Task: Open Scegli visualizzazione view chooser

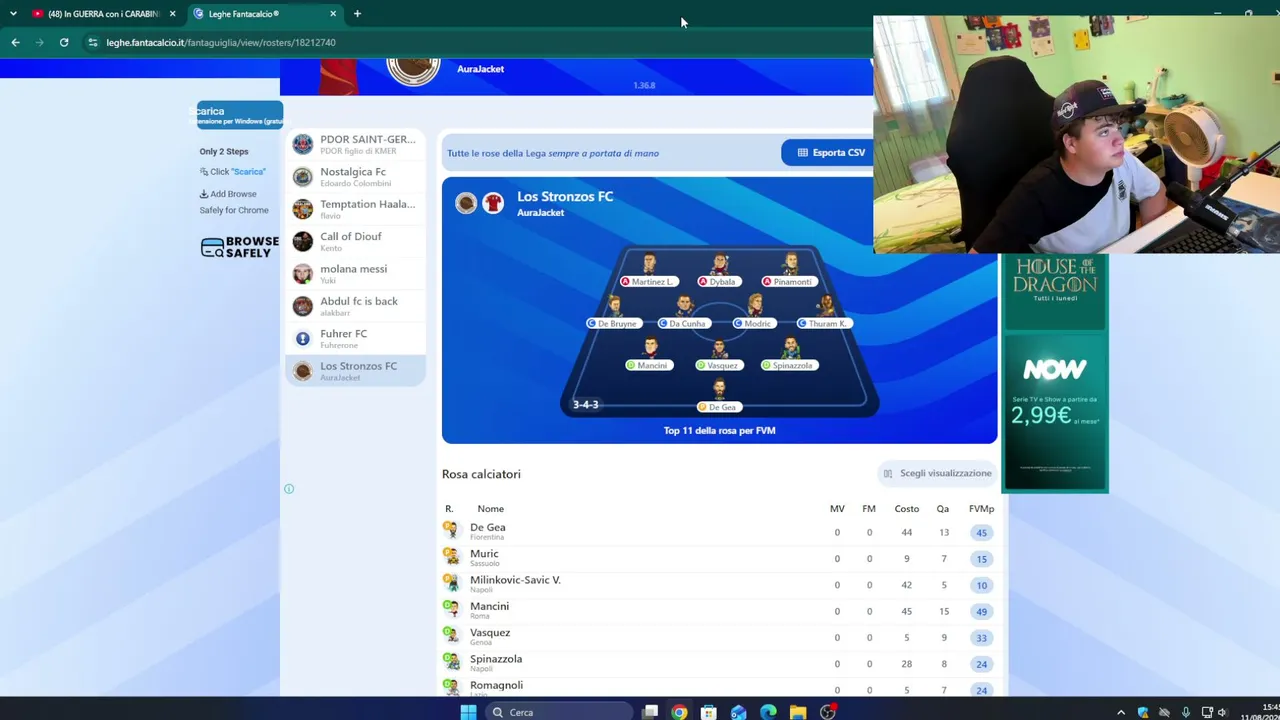Action: (937, 473)
